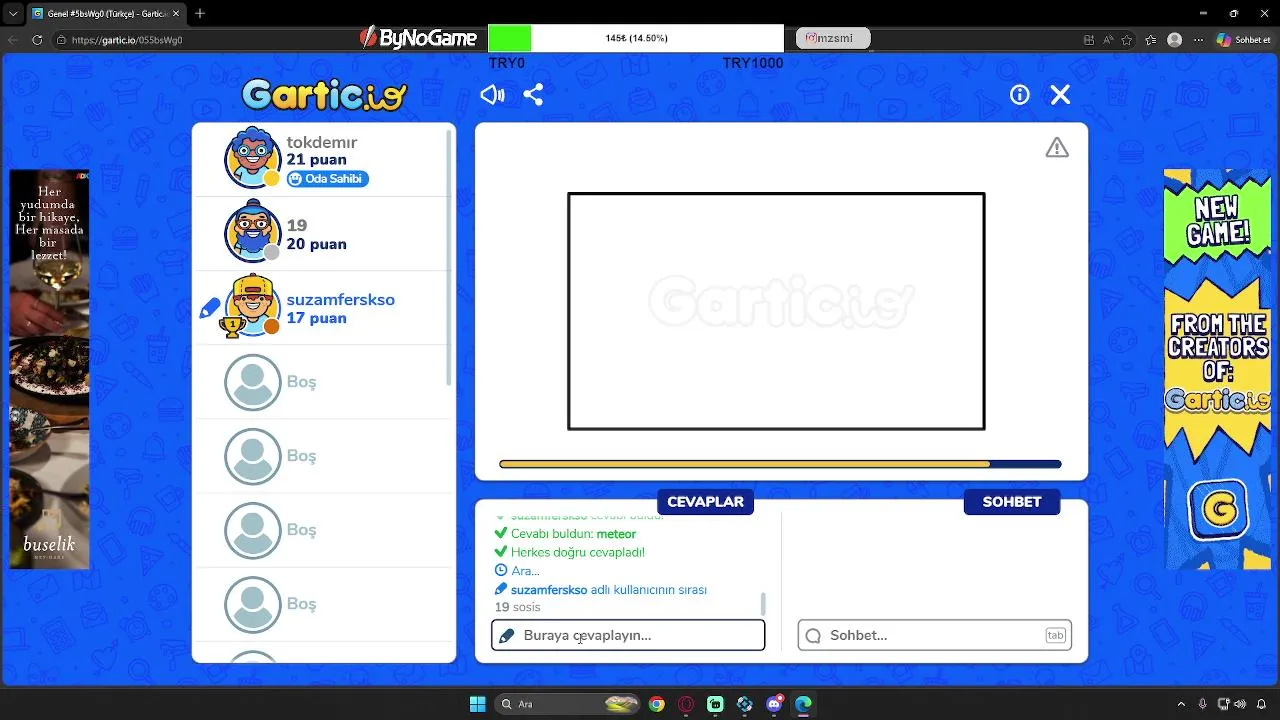
Task: Click the donation goal progress bar
Action: [x=636, y=38]
